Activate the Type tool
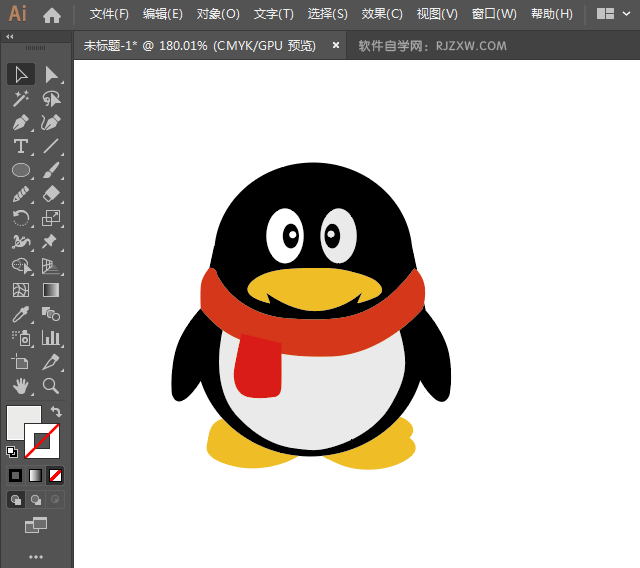 click(x=21, y=146)
